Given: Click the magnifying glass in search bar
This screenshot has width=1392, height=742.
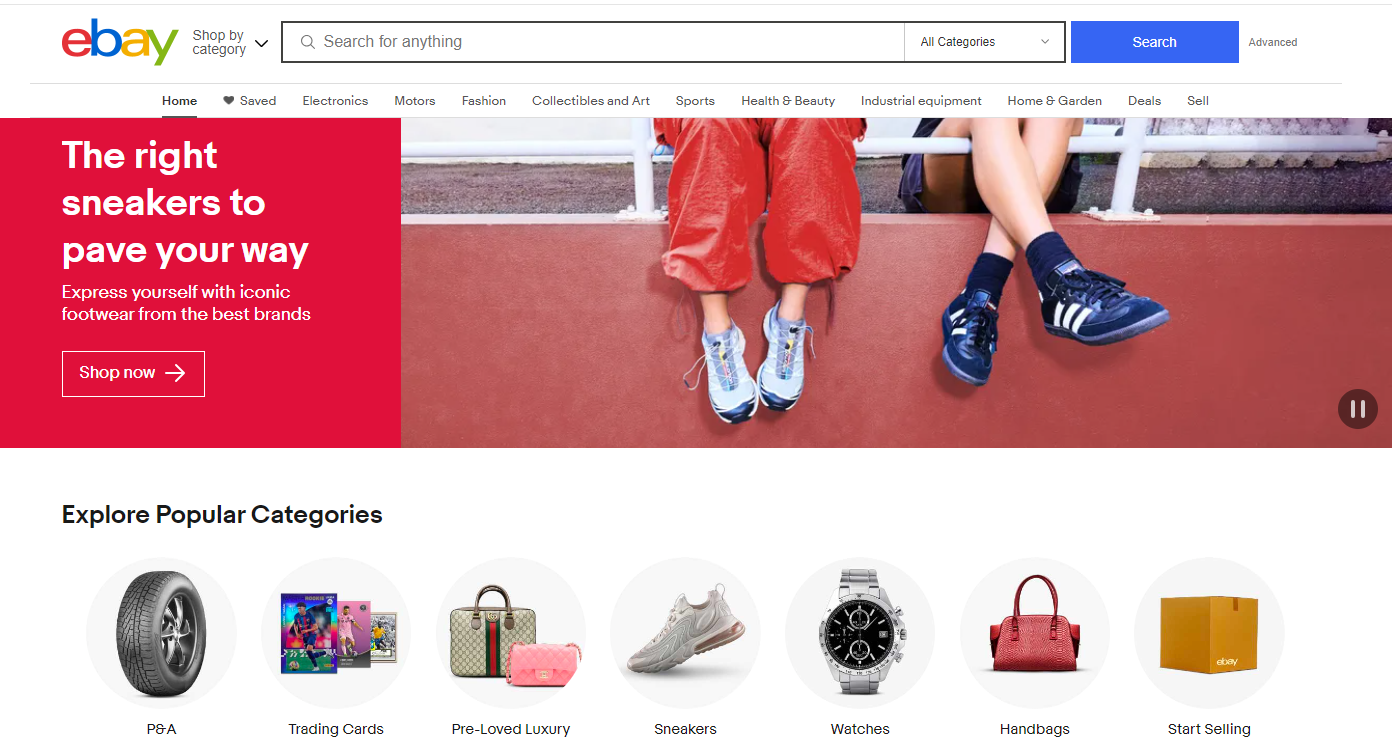Looking at the screenshot, I should (308, 42).
